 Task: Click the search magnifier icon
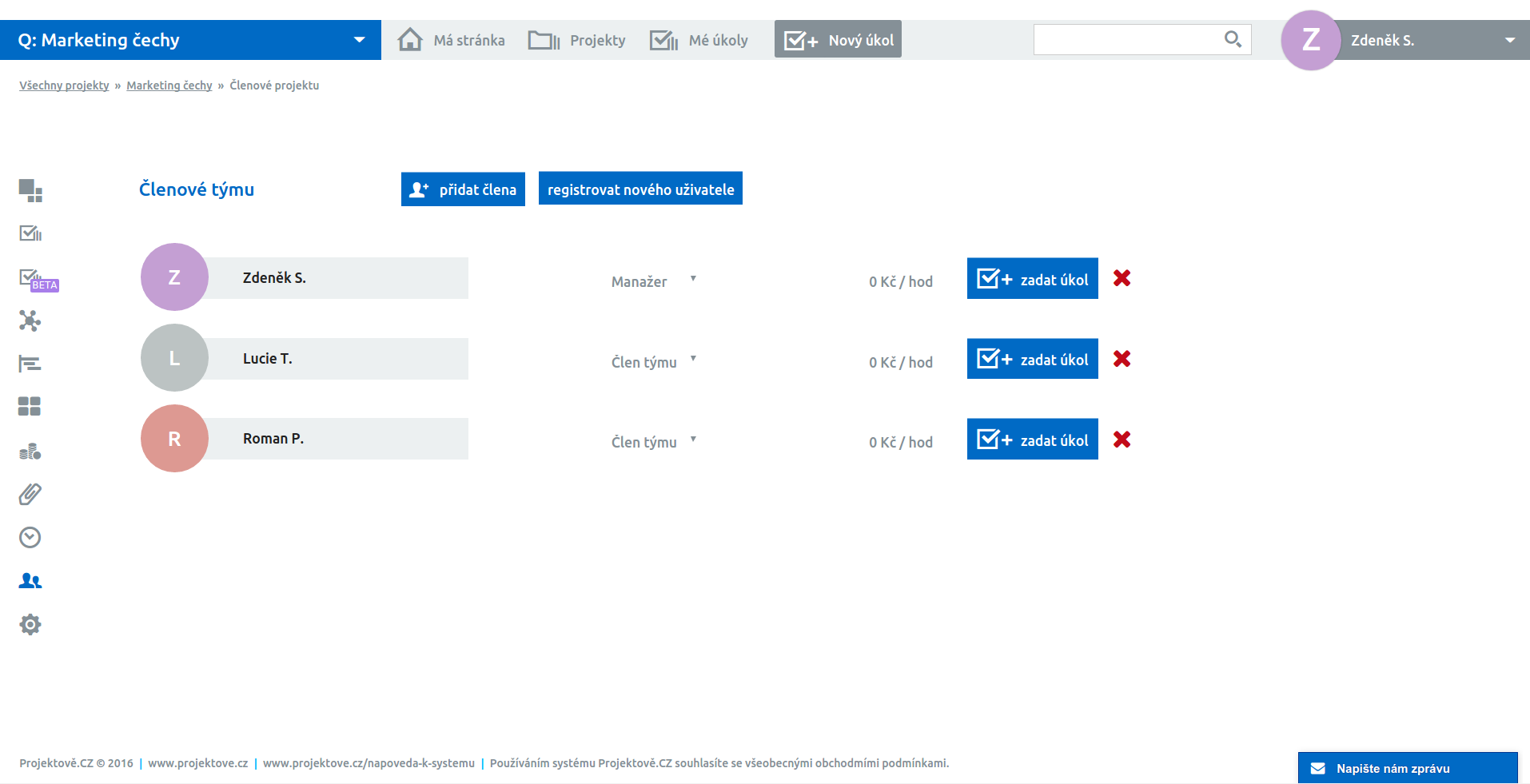[1233, 39]
